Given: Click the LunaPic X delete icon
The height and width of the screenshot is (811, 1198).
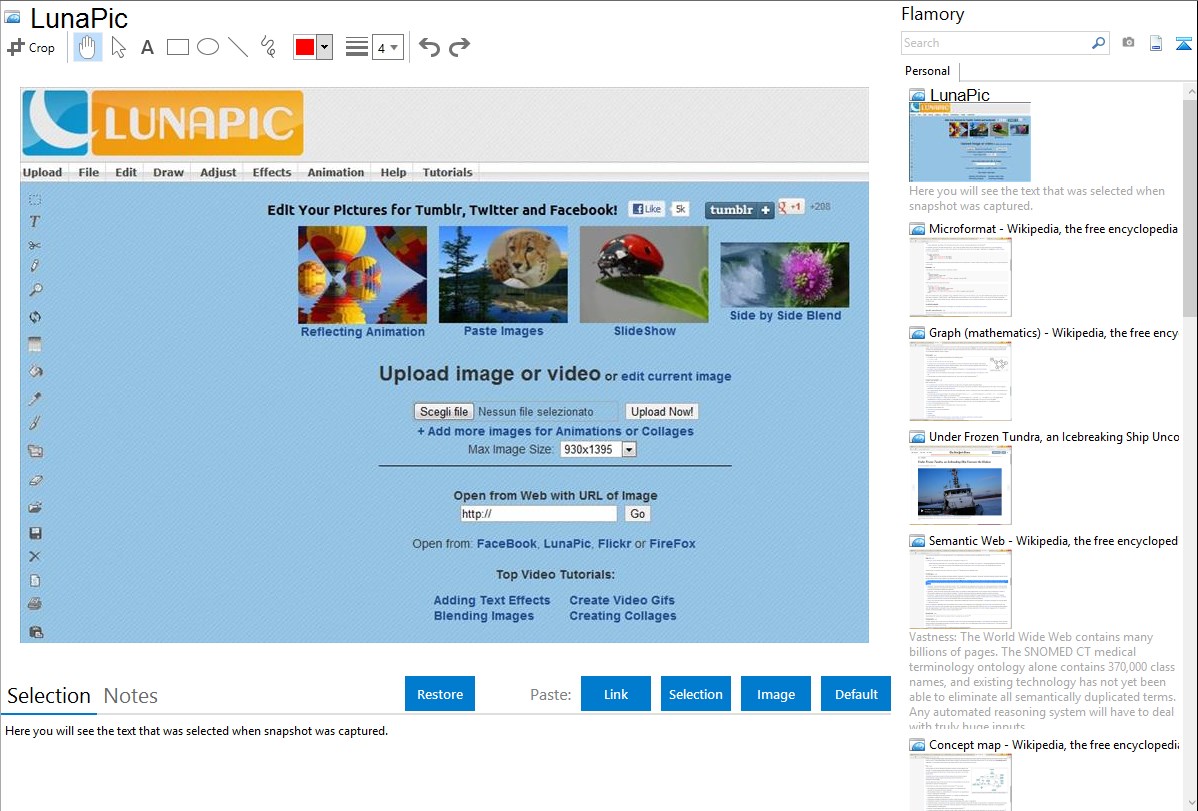Looking at the screenshot, I should pos(34,556).
